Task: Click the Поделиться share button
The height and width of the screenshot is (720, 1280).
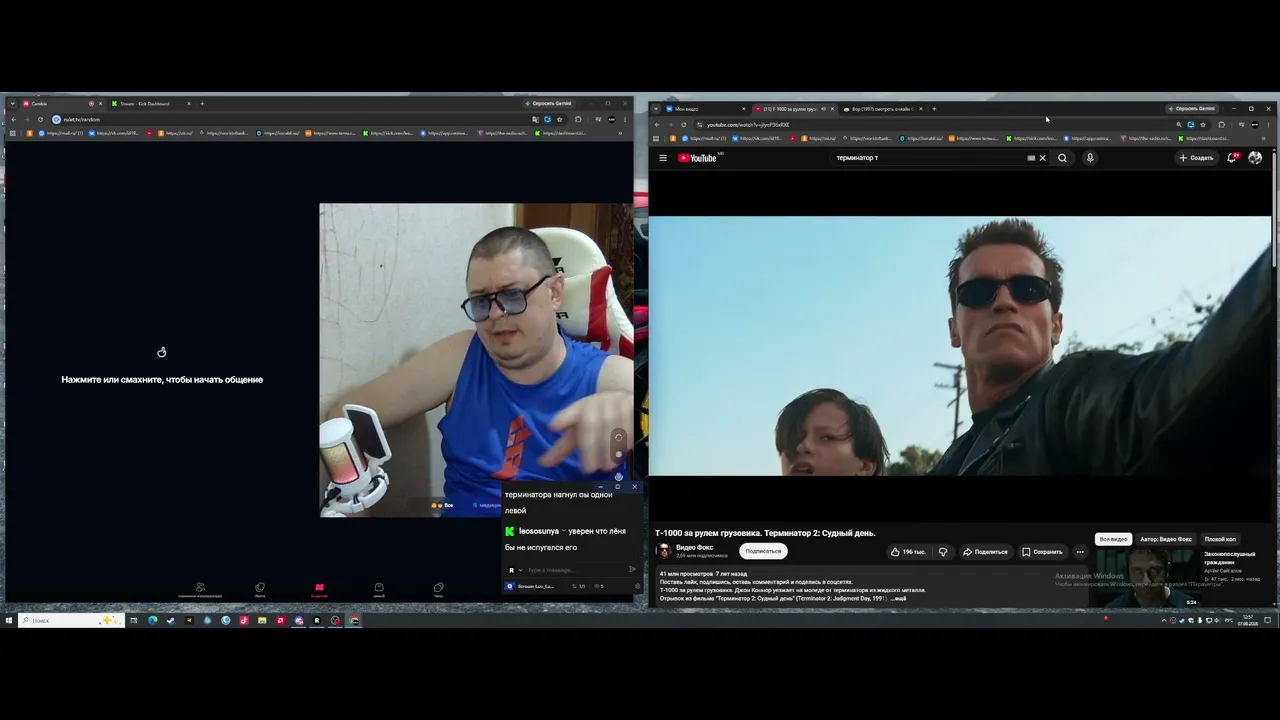Action: (x=985, y=552)
